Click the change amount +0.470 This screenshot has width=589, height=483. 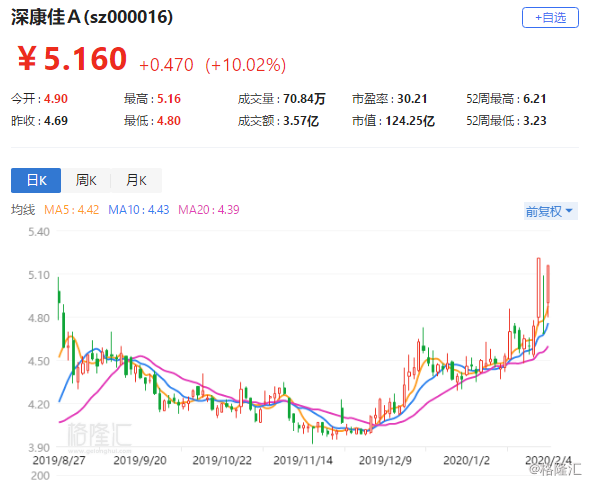click(x=166, y=65)
